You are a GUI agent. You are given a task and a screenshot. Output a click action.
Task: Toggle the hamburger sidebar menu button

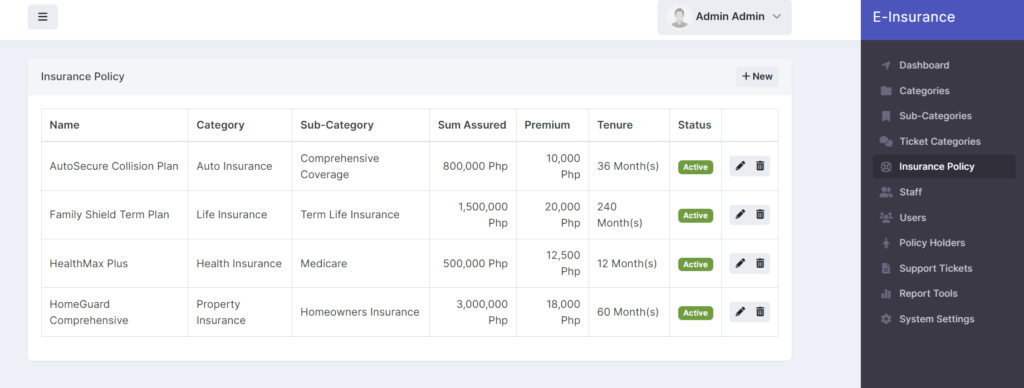tap(42, 17)
